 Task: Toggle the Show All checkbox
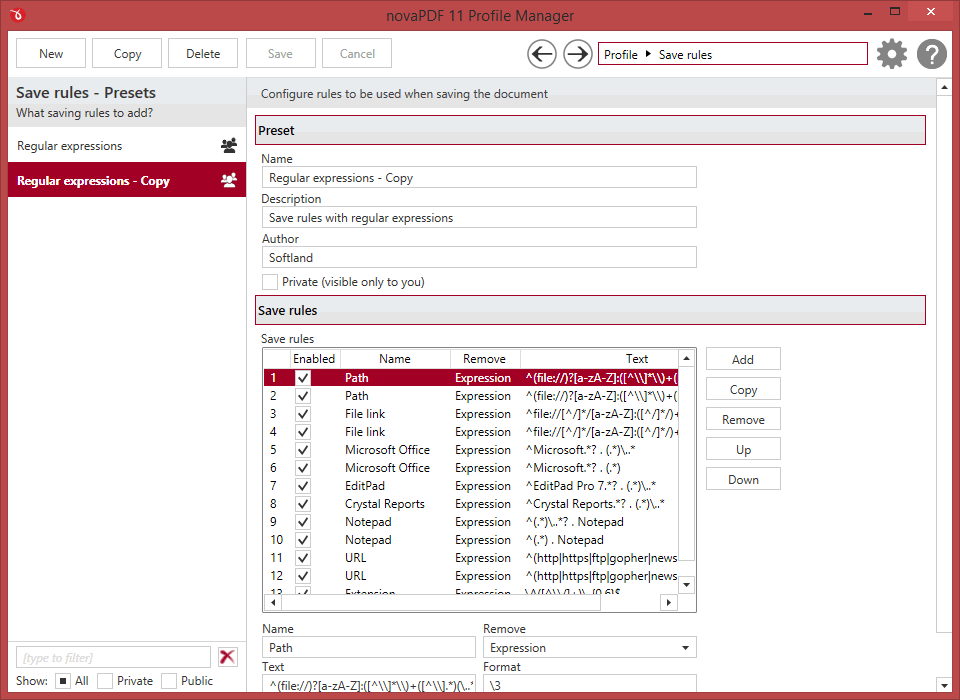(x=62, y=680)
